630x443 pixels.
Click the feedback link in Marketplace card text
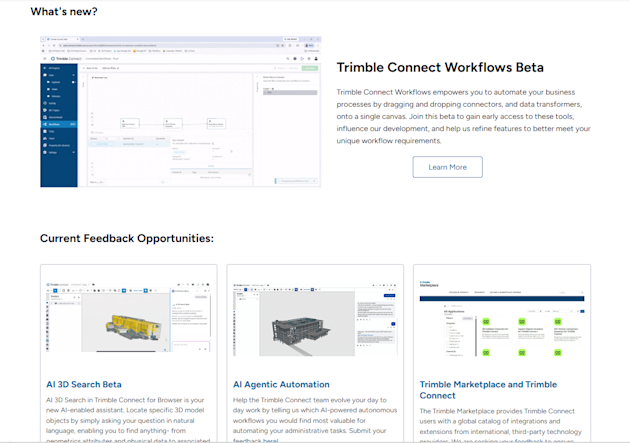[x=529, y=441]
